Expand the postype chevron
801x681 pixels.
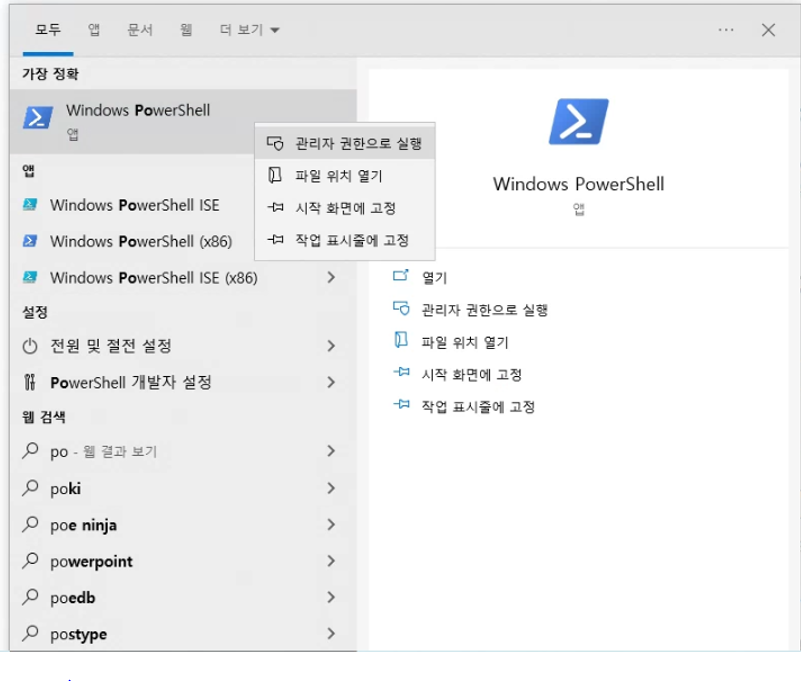coord(331,633)
